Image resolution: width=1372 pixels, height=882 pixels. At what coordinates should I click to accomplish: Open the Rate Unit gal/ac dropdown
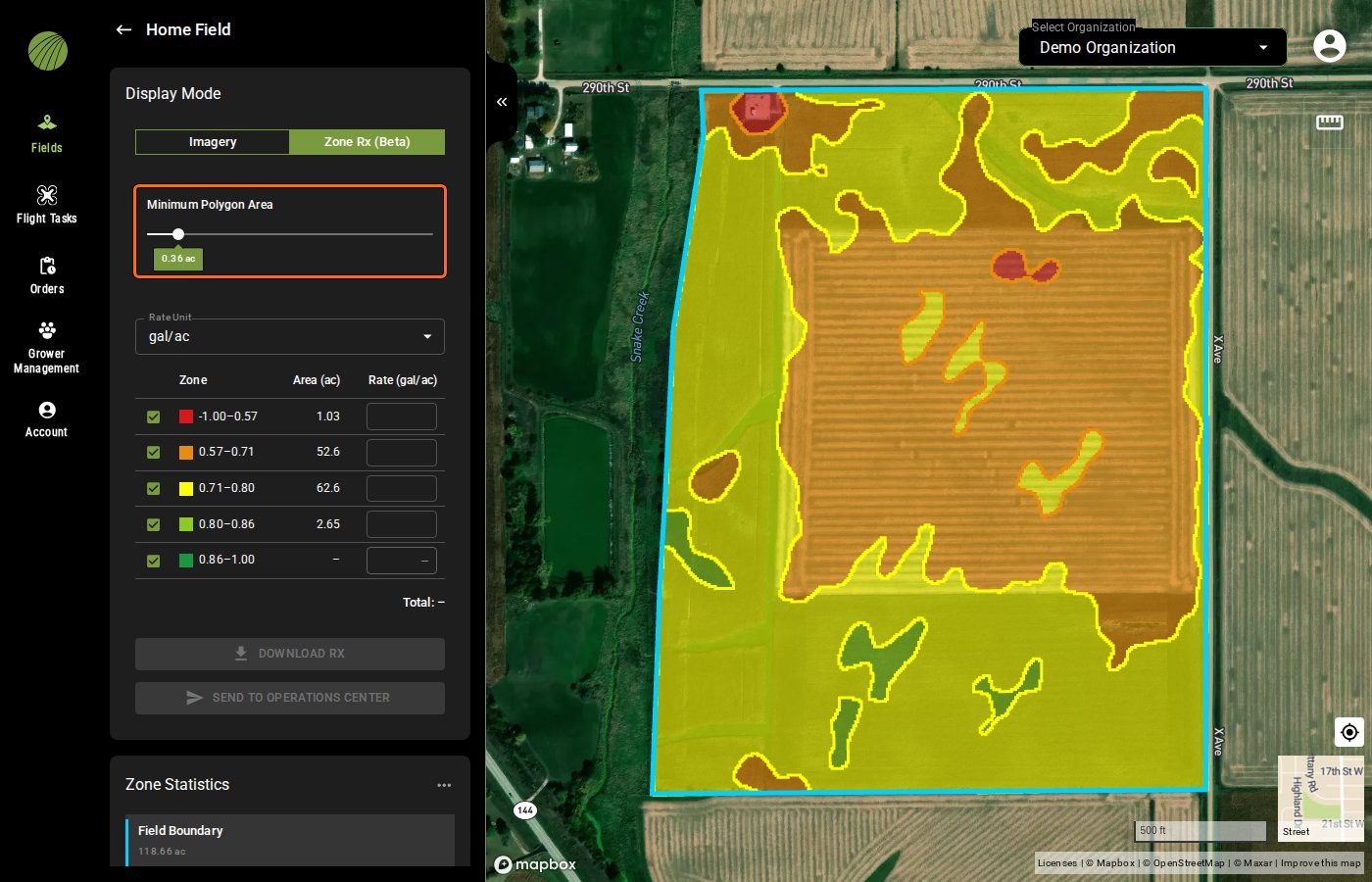pos(290,336)
